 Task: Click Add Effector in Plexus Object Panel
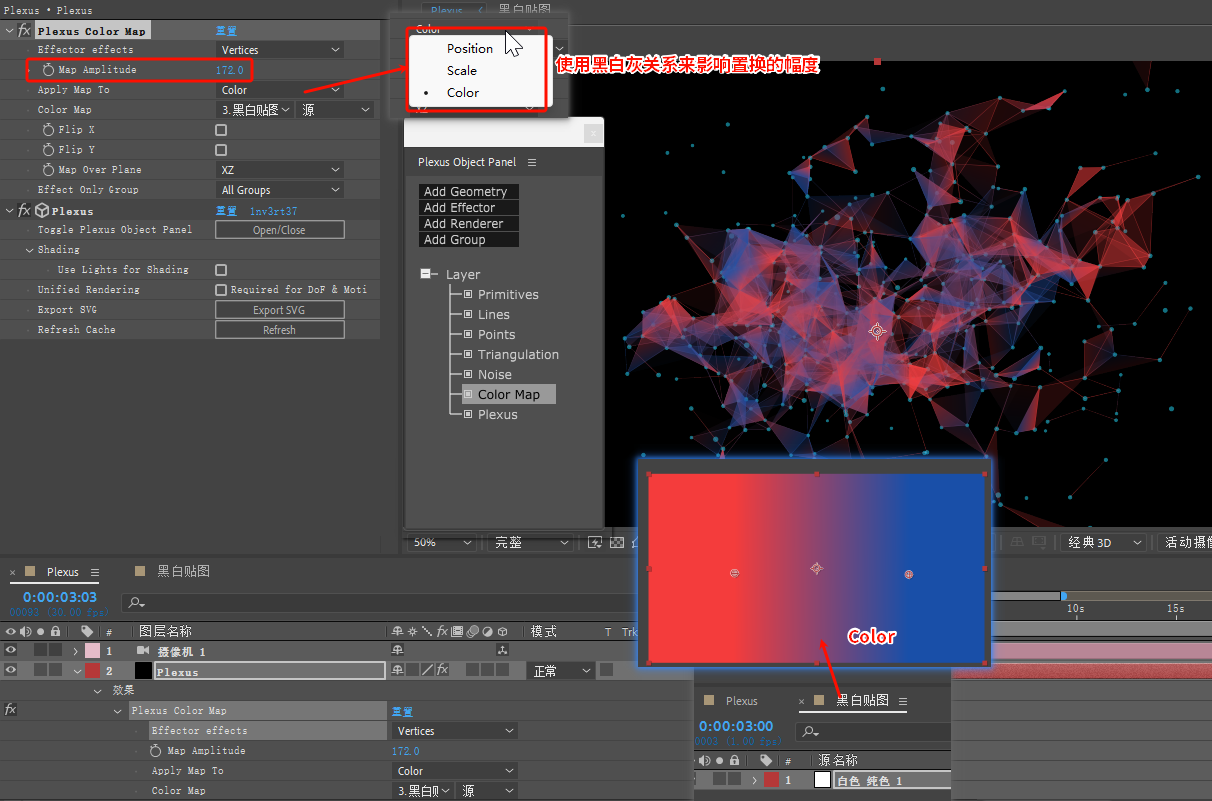tap(469, 207)
